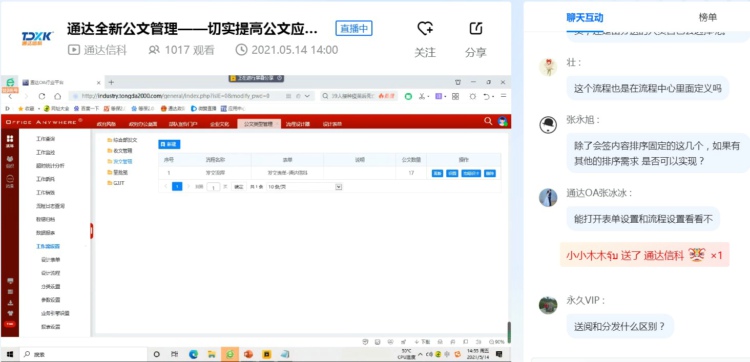The image size is (750, 362).
Task: Click the OA header magnifier search icon
Action: (488, 121)
